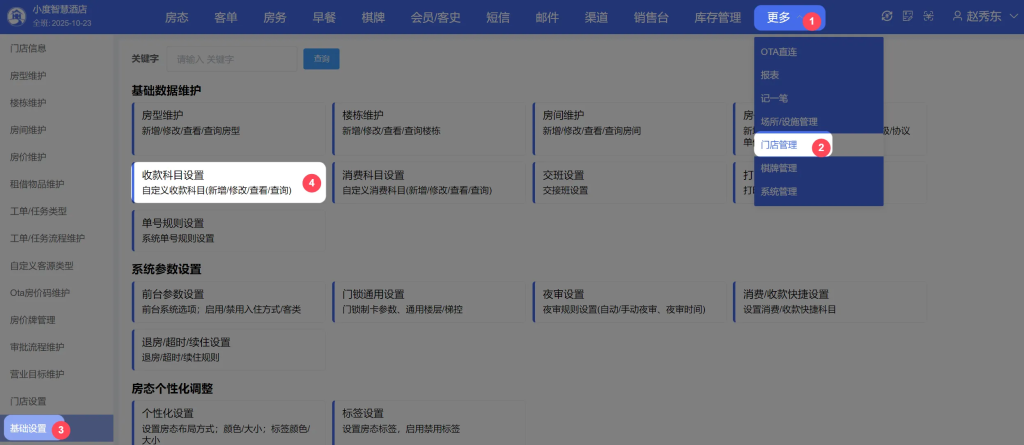The height and width of the screenshot is (445, 1024).
Task: Open 房价维护 in the left sidebar
Action: pos(28,157)
